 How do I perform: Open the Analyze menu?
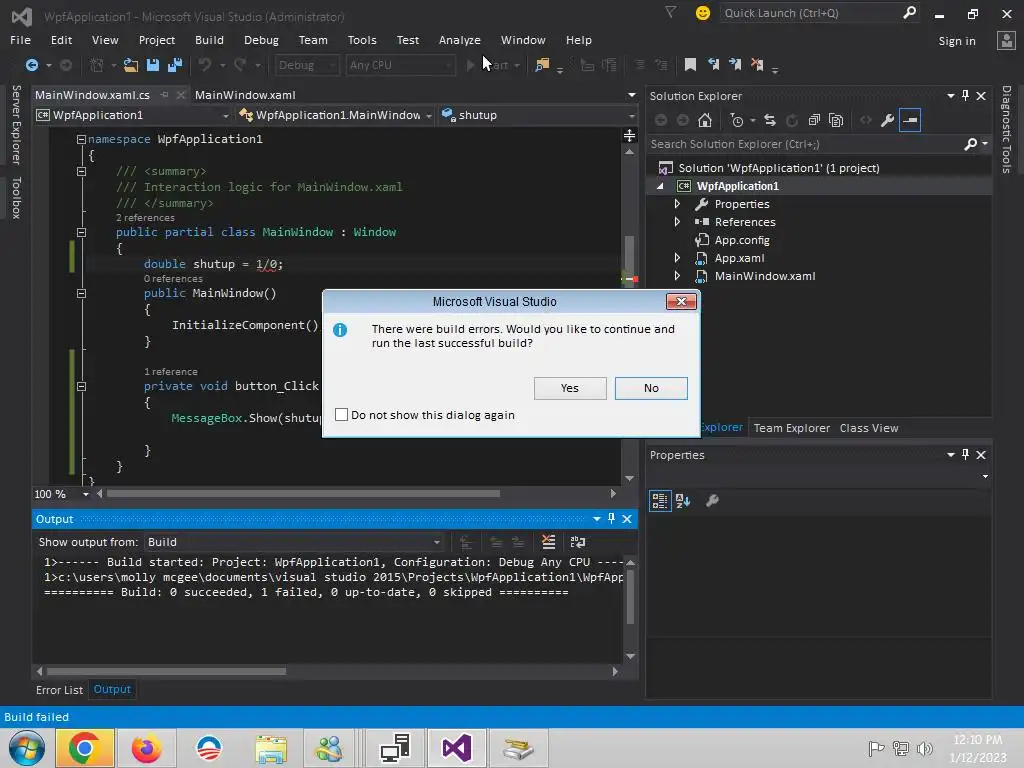460,40
